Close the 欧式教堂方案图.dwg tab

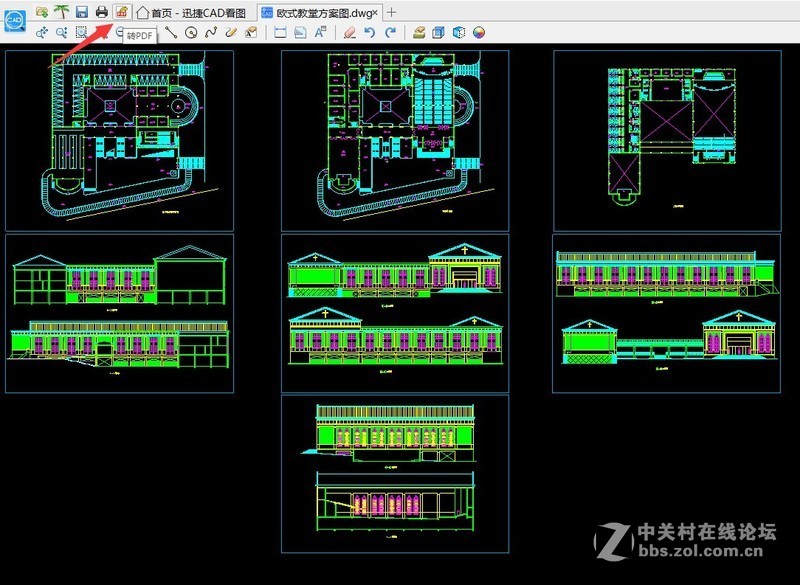[x=376, y=12]
